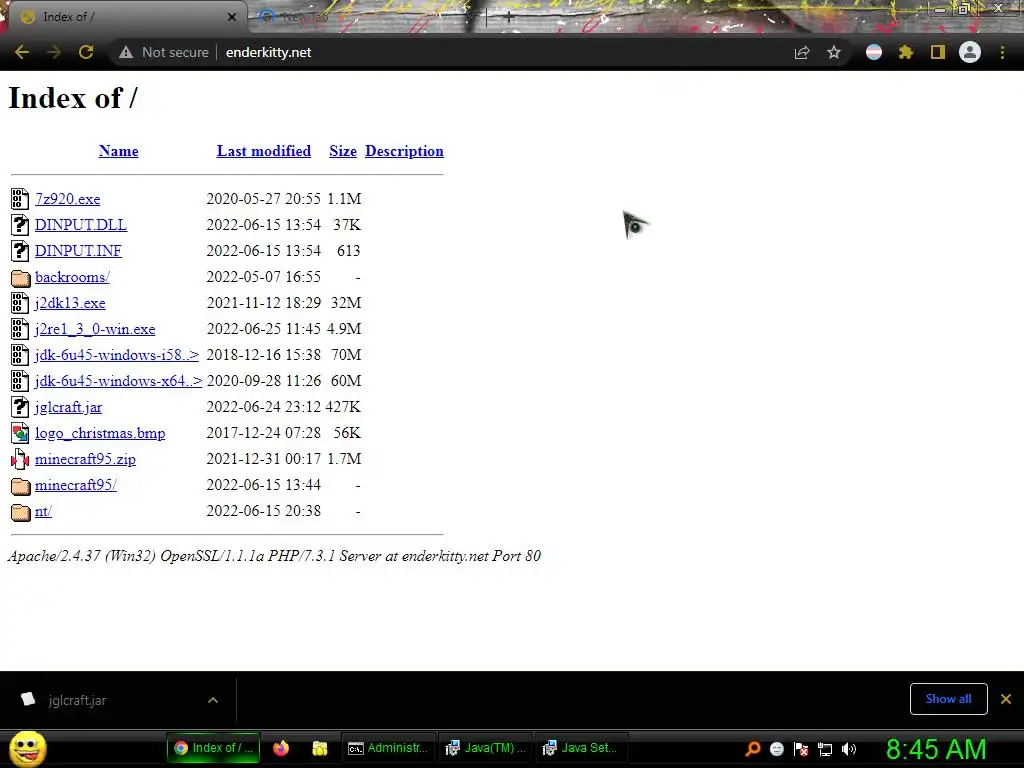
Task: Click the 8:45 AM taskbar clock
Action: [936, 749]
